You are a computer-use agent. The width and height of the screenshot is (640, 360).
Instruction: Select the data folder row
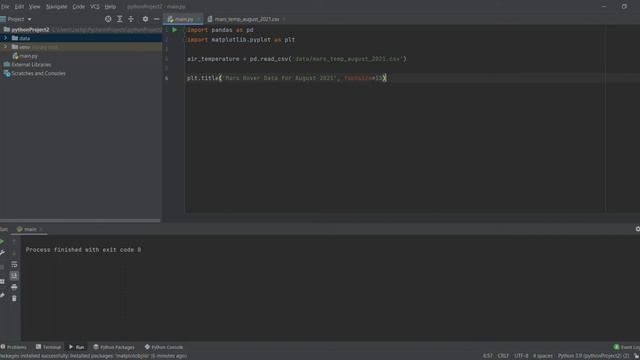(81, 38)
